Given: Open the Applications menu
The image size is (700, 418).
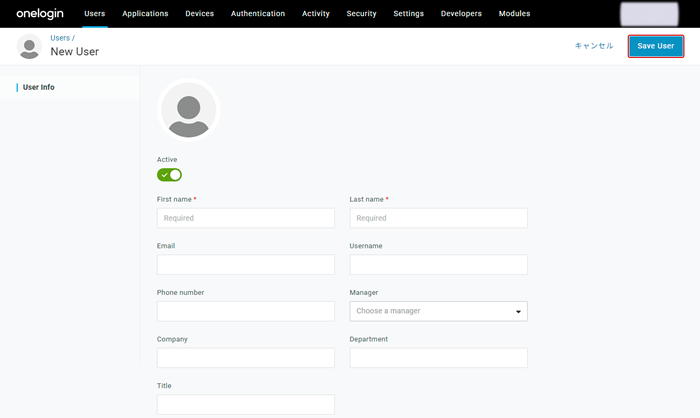Looking at the screenshot, I should 145,14.
